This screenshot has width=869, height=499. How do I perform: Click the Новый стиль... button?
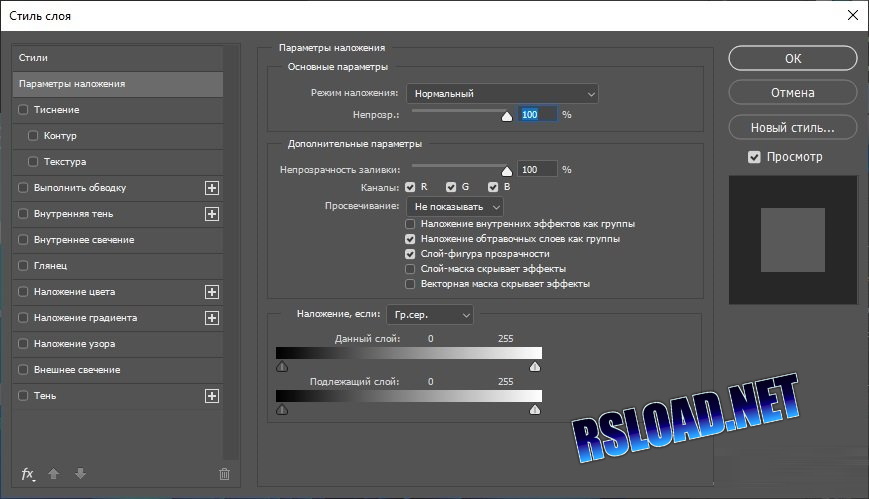[793, 128]
